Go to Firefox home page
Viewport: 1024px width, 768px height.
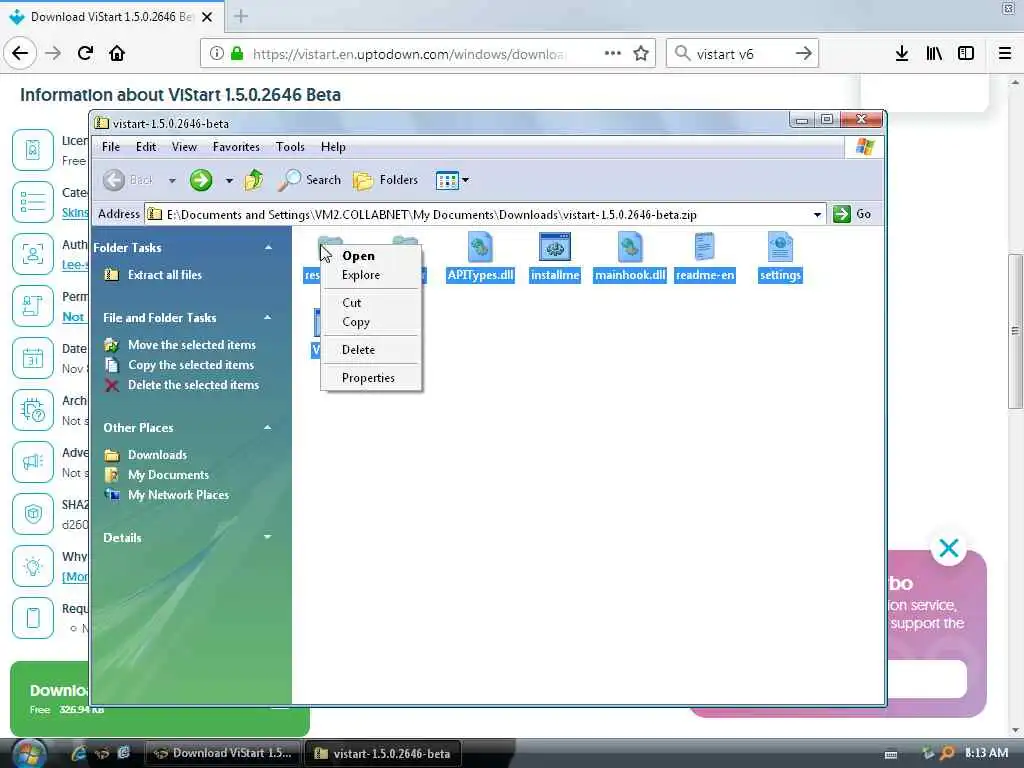click(x=117, y=54)
